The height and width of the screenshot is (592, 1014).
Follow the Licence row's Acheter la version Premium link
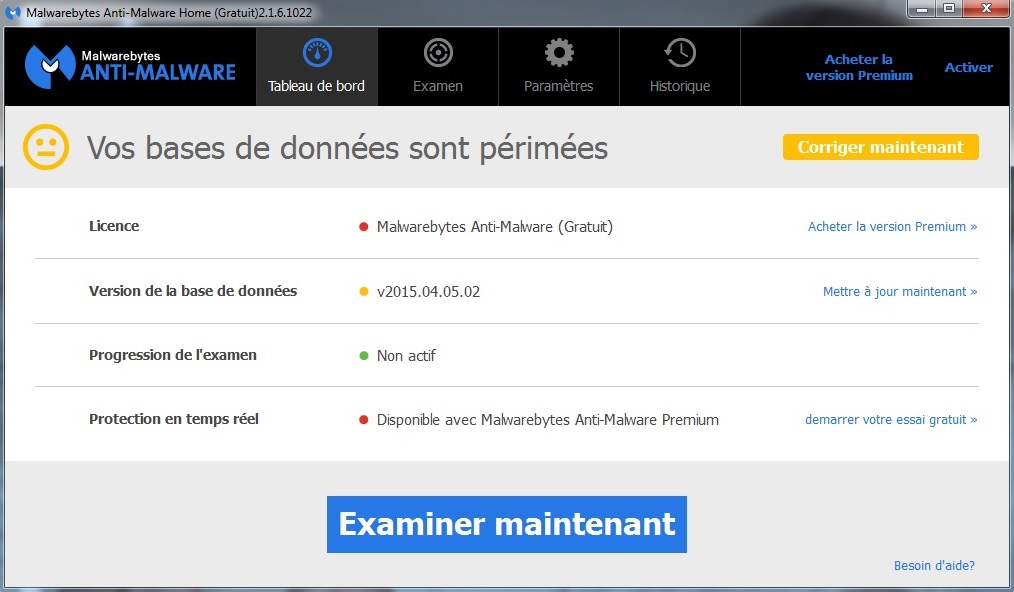[x=892, y=226]
